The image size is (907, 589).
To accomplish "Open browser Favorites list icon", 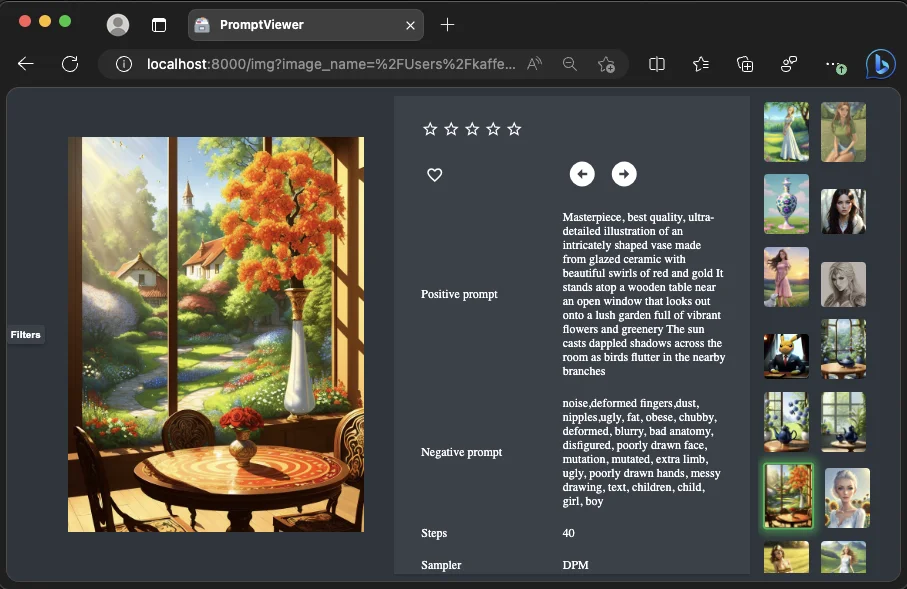I will [700, 64].
